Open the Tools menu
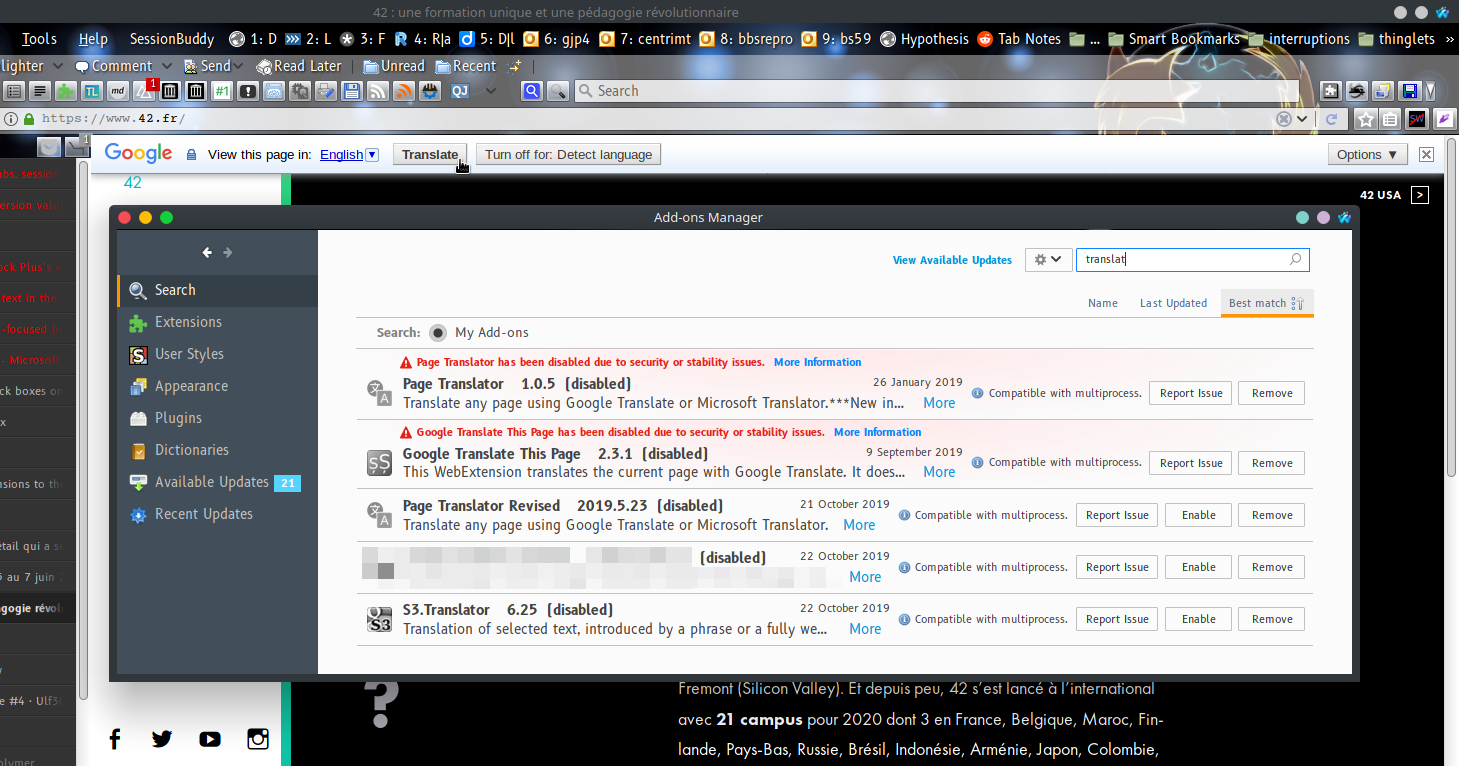Screen dimensions: 1459x766 click(39, 39)
